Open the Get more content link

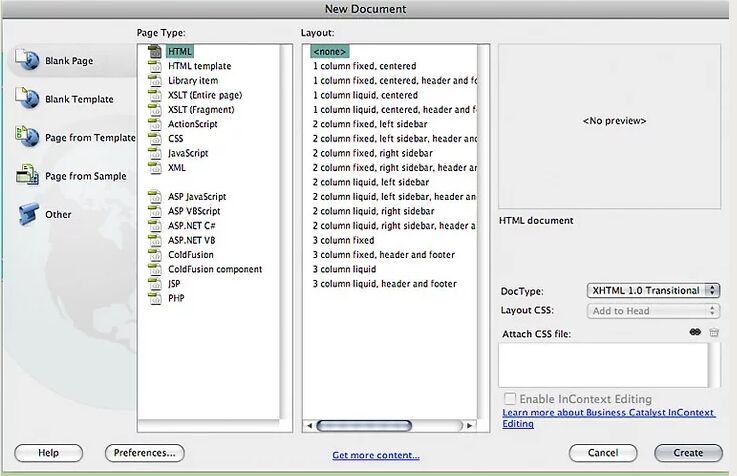376,456
